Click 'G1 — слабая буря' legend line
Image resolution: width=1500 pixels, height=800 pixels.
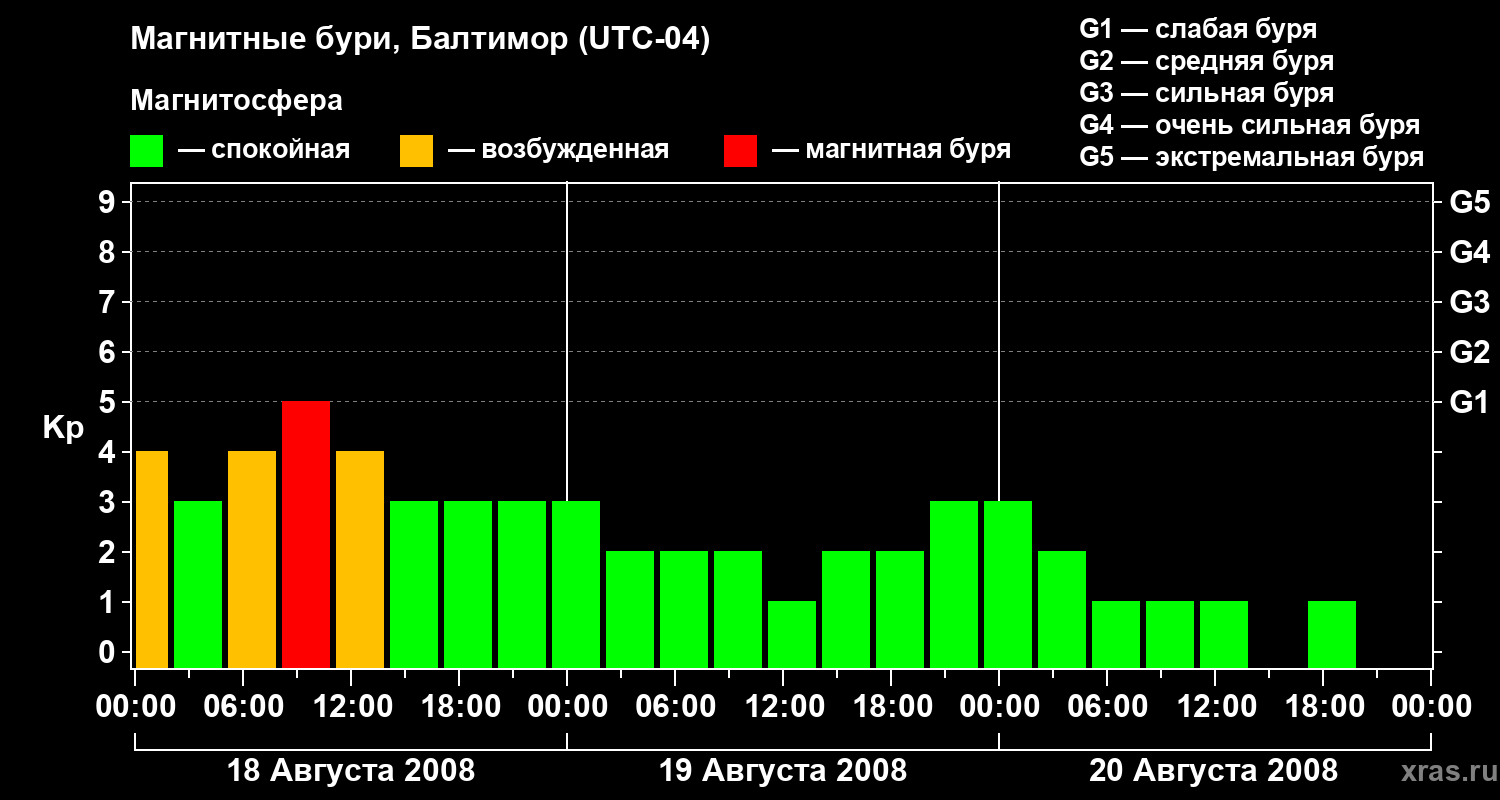[x=1198, y=29]
